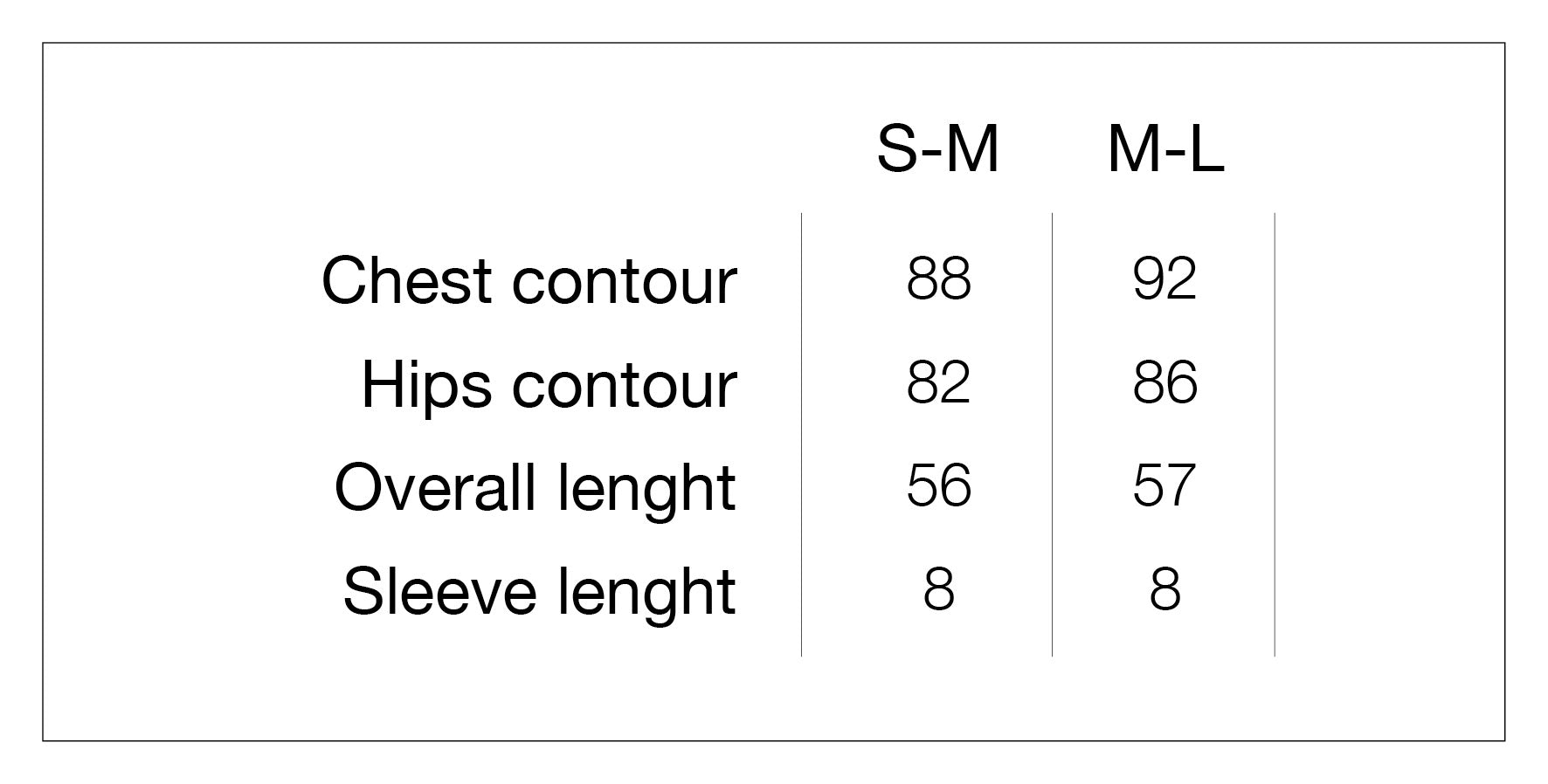Select the Hips contour row label
The width and height of the screenshot is (1548, 784).
coord(549,384)
